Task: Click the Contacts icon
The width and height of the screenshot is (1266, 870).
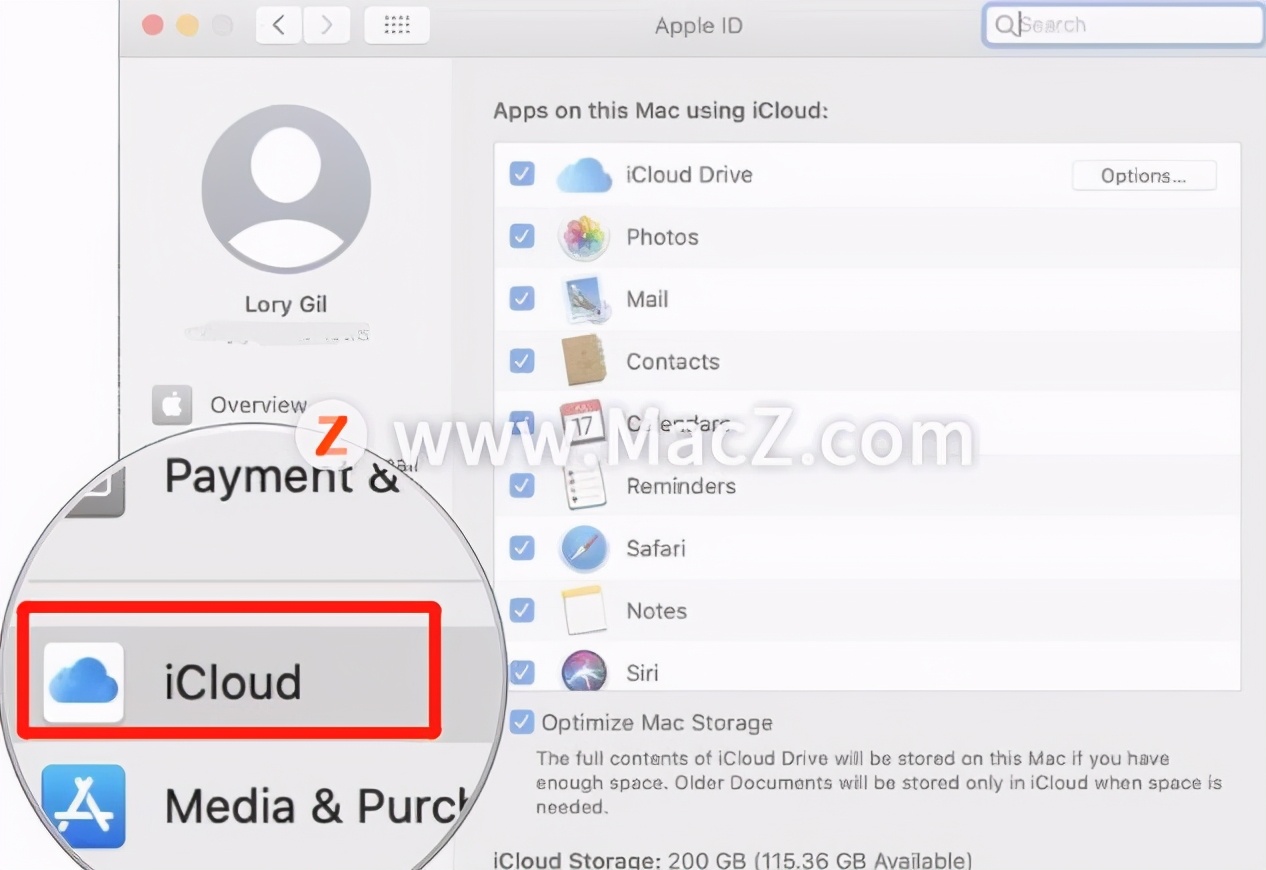Action: tap(585, 361)
